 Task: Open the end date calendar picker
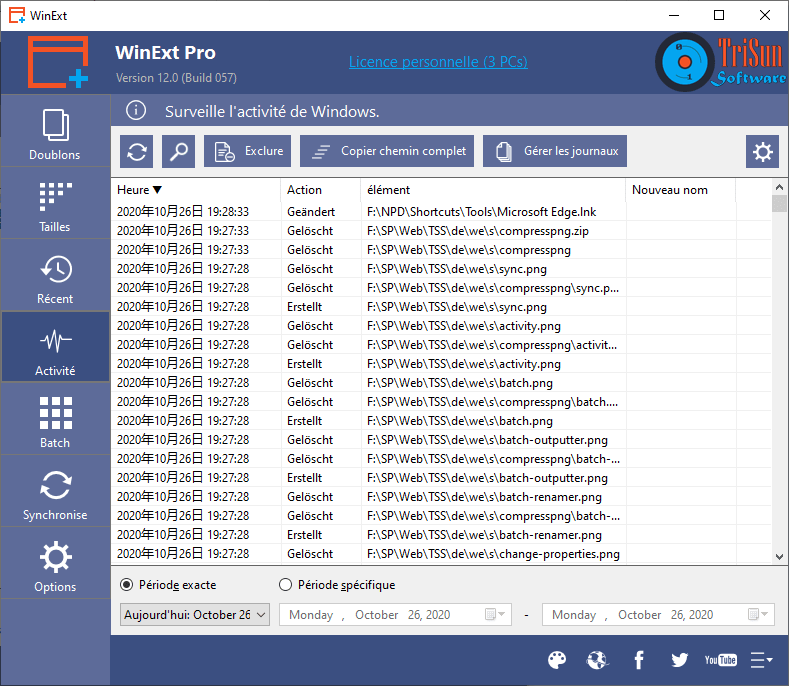click(758, 615)
